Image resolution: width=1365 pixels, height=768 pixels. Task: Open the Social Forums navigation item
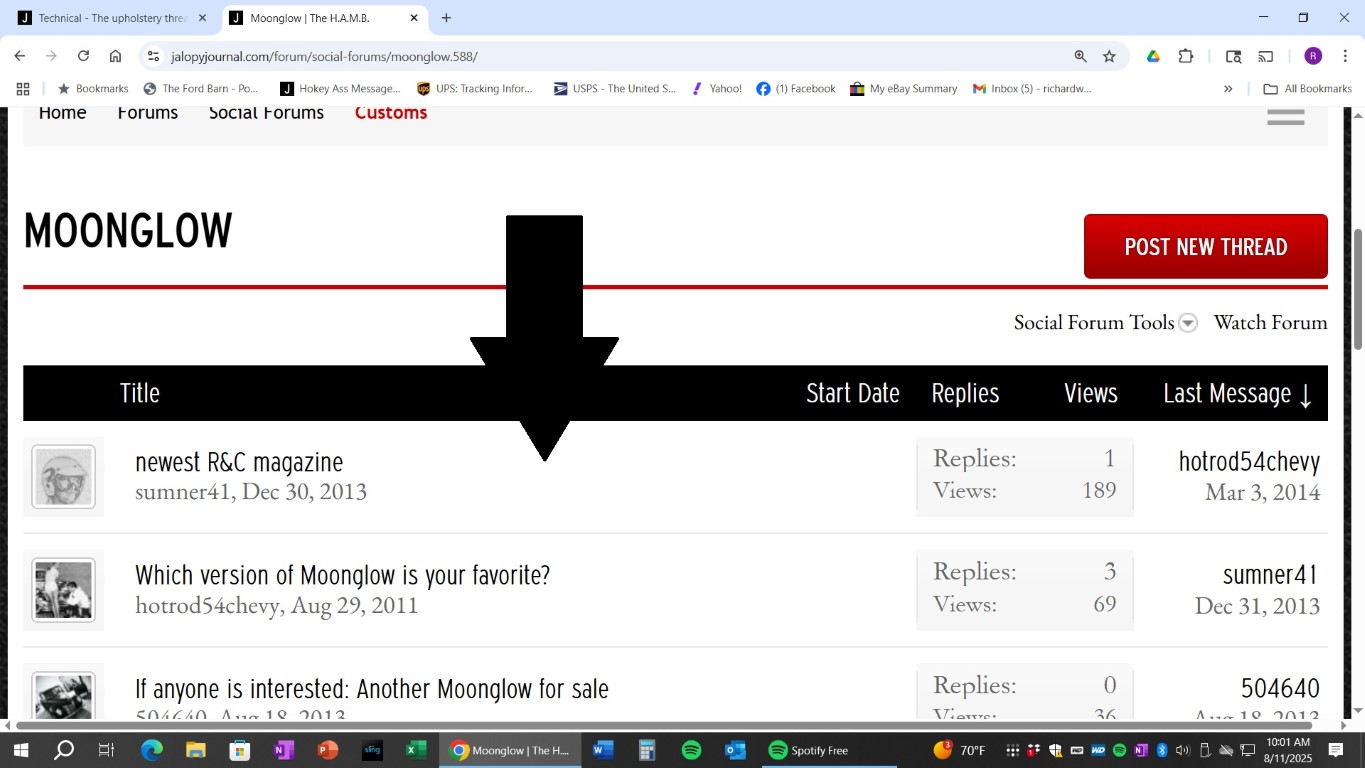(x=266, y=113)
